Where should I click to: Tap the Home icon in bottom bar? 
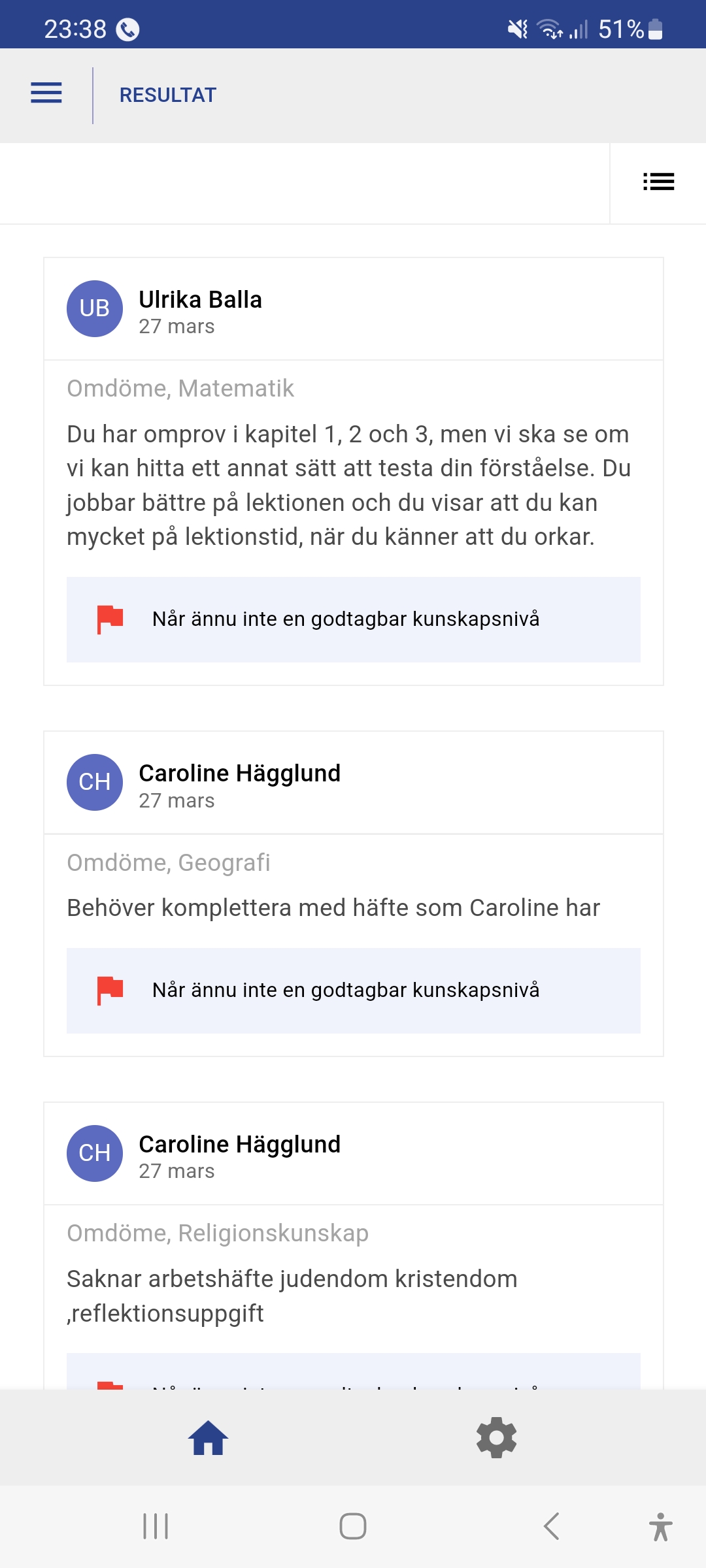[208, 1438]
